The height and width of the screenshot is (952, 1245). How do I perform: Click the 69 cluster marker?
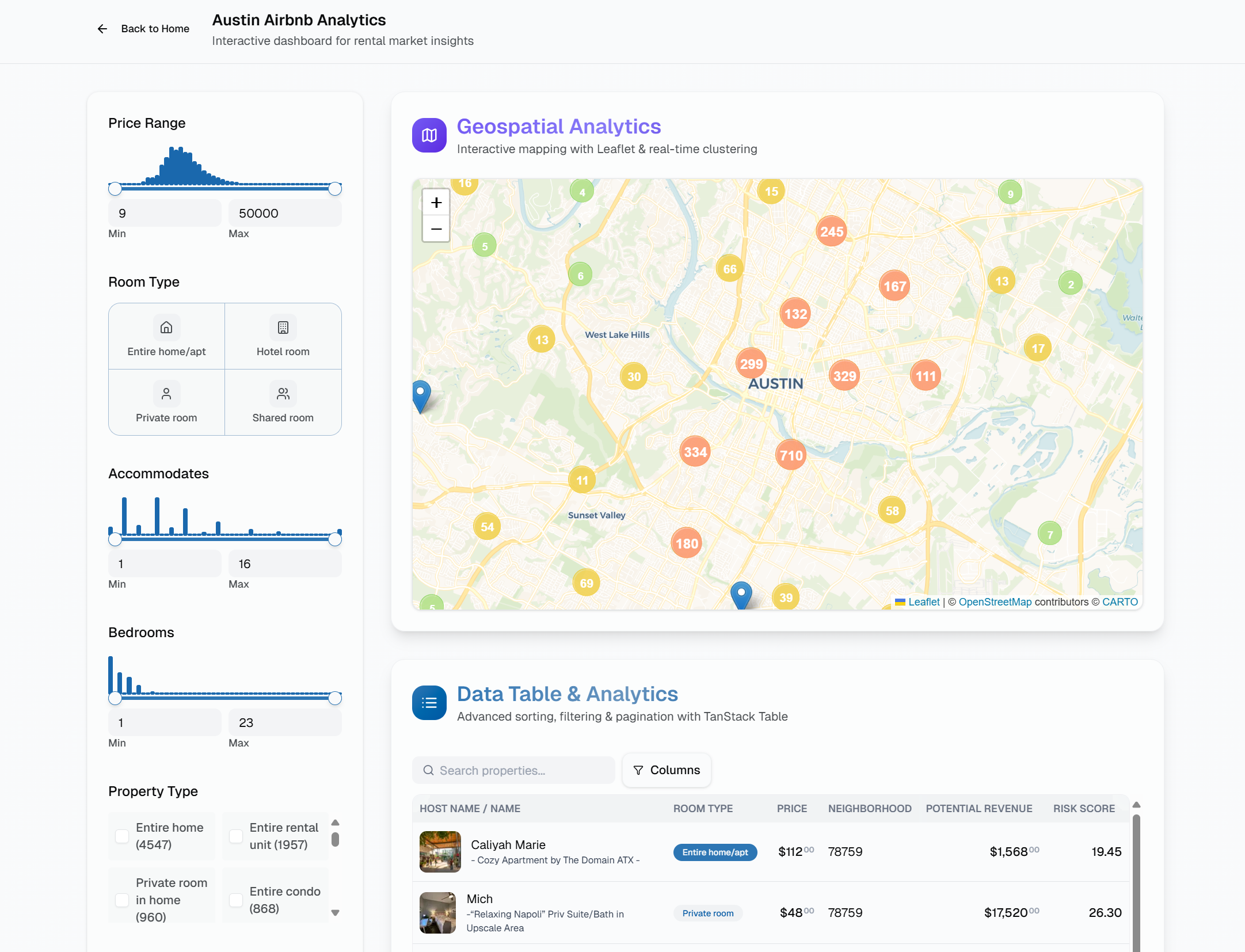587,583
